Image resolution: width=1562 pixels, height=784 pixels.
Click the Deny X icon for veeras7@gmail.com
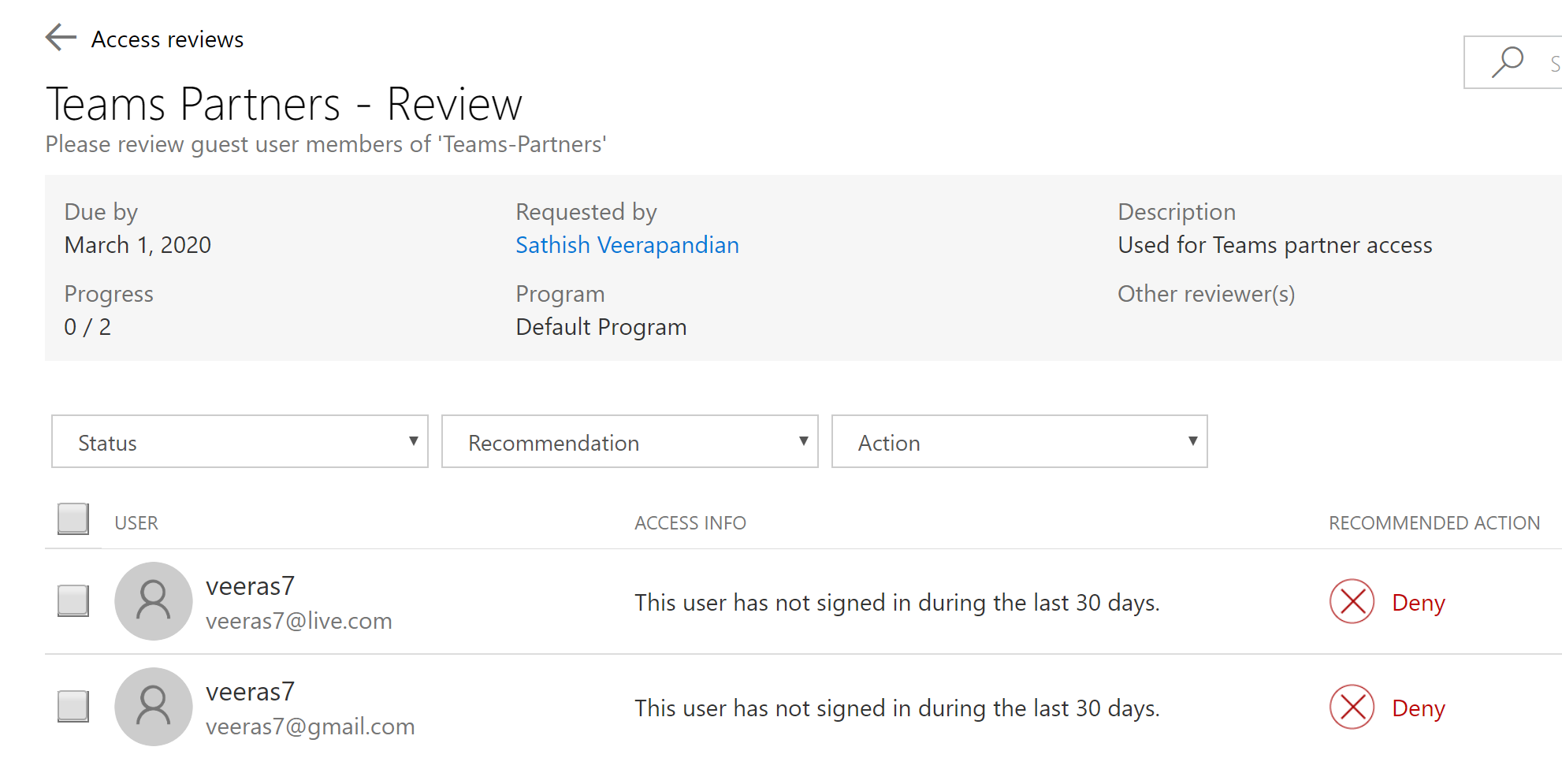[1352, 708]
